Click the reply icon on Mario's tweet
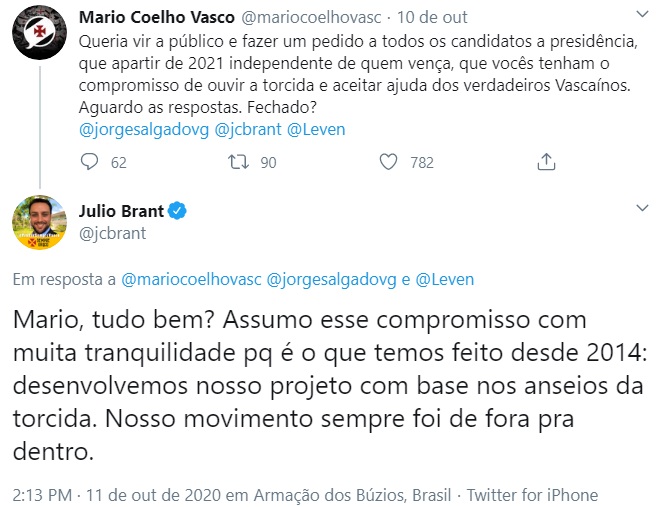Image resolution: width=659 pixels, height=507 pixels. [x=90, y=162]
